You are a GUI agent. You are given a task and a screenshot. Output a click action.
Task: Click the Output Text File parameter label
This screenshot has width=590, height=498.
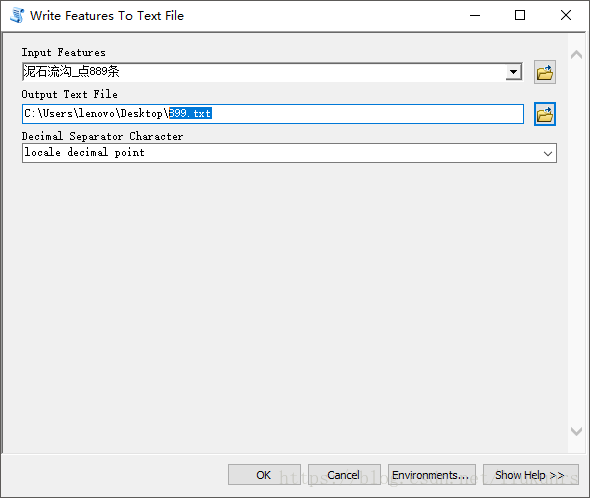coord(70,94)
